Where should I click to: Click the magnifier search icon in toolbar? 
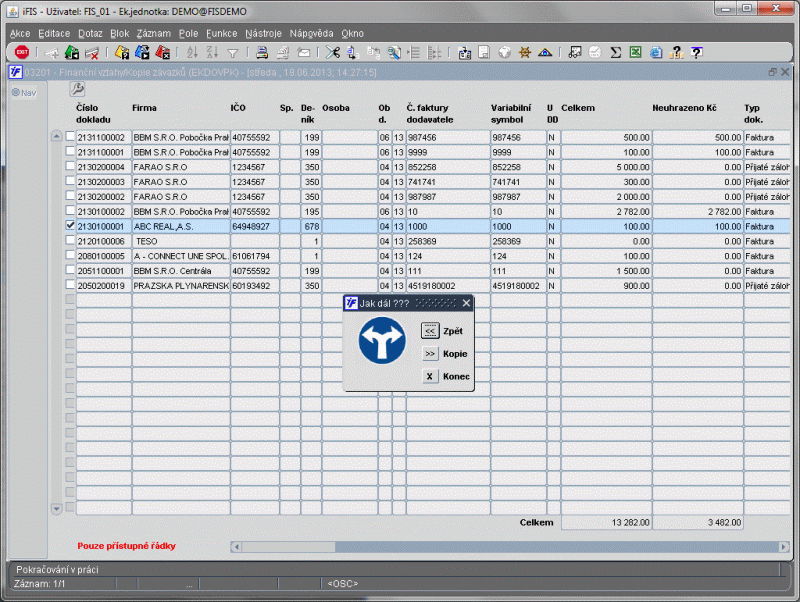click(x=394, y=52)
